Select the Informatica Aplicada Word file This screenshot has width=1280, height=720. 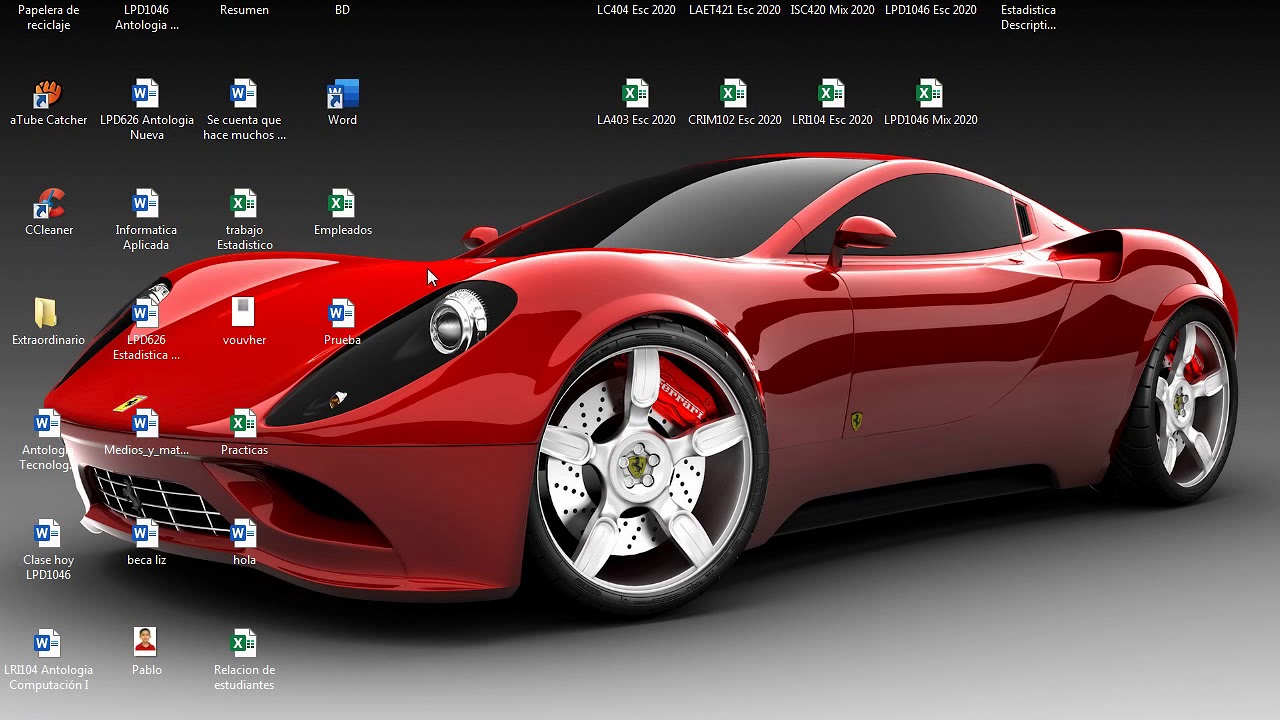146,204
